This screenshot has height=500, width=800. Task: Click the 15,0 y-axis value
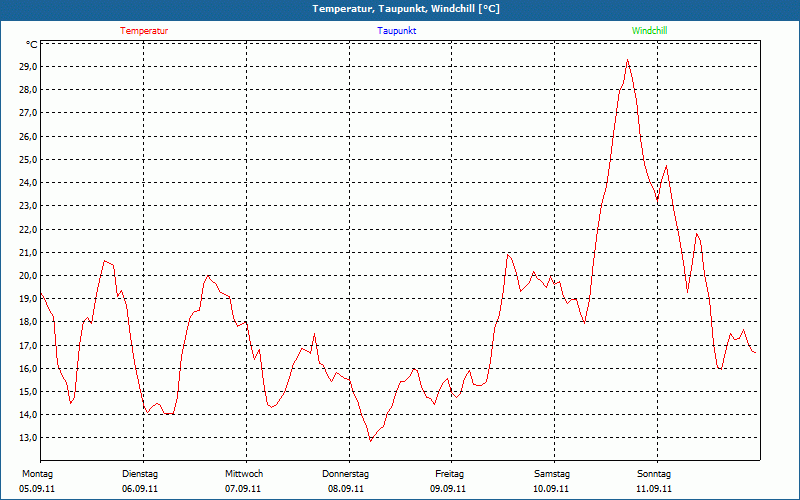tap(28, 391)
